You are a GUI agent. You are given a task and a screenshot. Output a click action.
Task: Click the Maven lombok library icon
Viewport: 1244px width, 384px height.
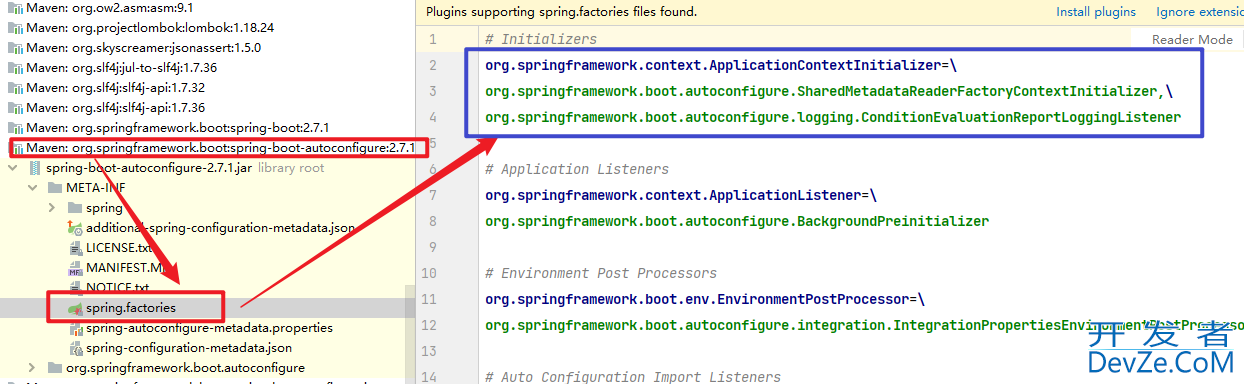point(16,28)
